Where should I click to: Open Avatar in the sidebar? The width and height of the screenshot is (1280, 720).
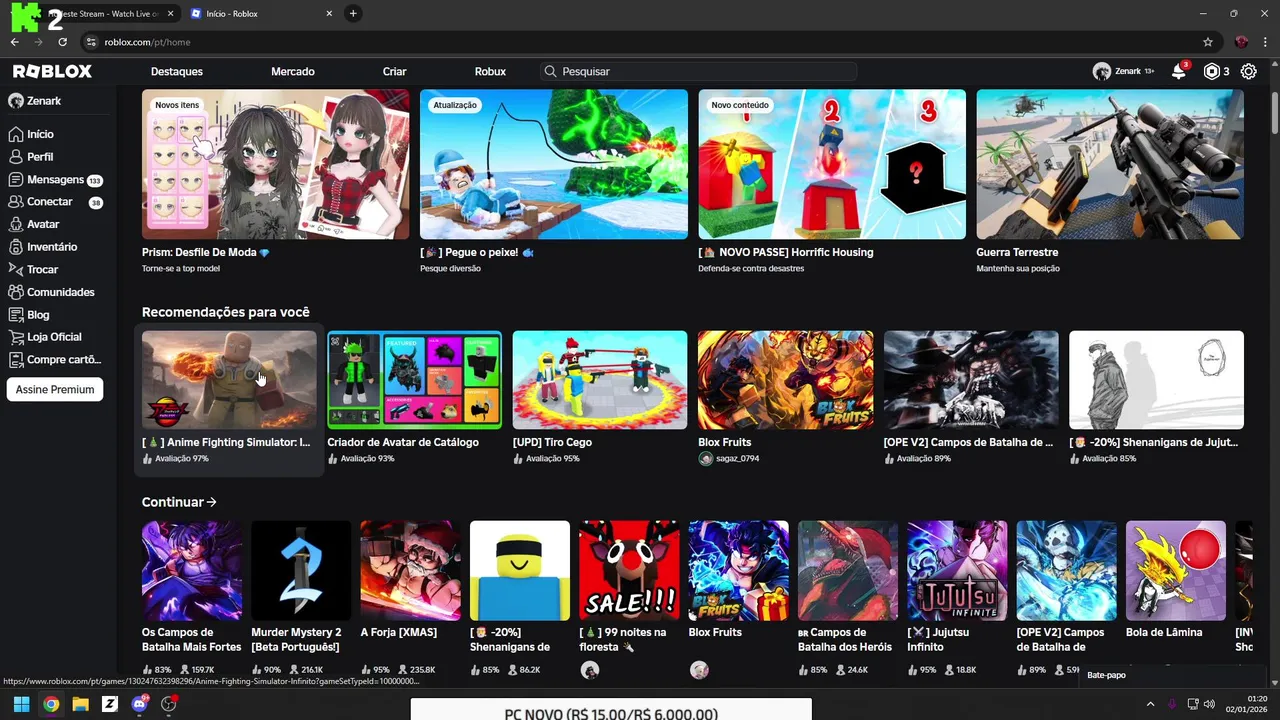(43, 225)
